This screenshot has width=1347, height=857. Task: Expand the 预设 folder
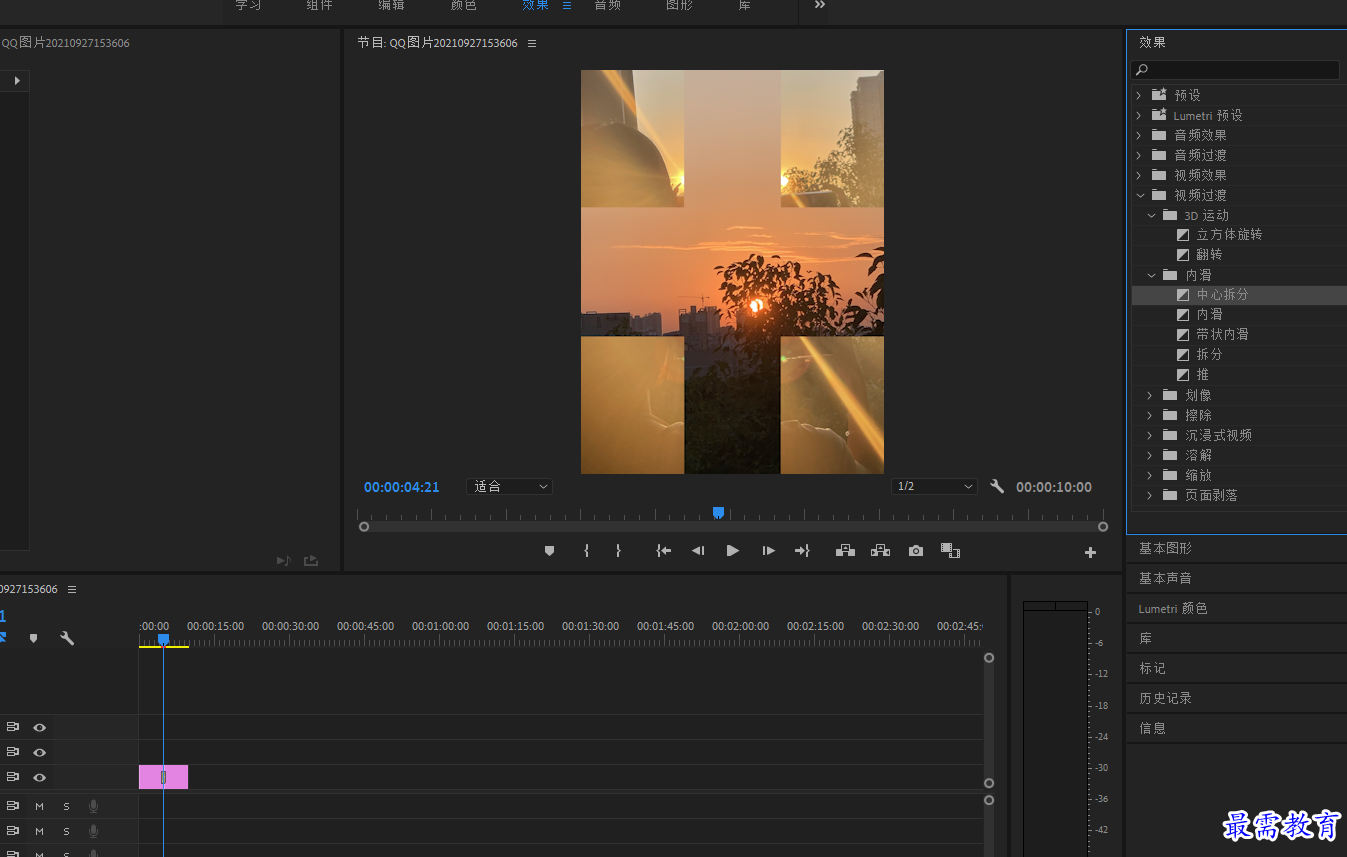point(1138,95)
